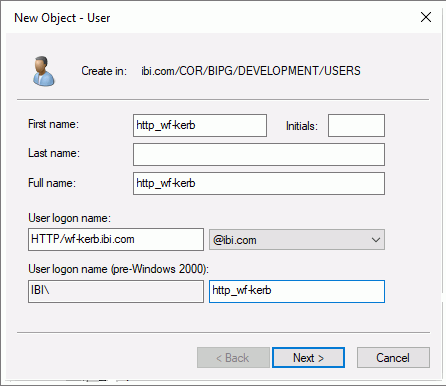Image resolution: width=446 pixels, height=386 pixels.
Task: Click the 'Create in:' label
Action: click(104, 71)
